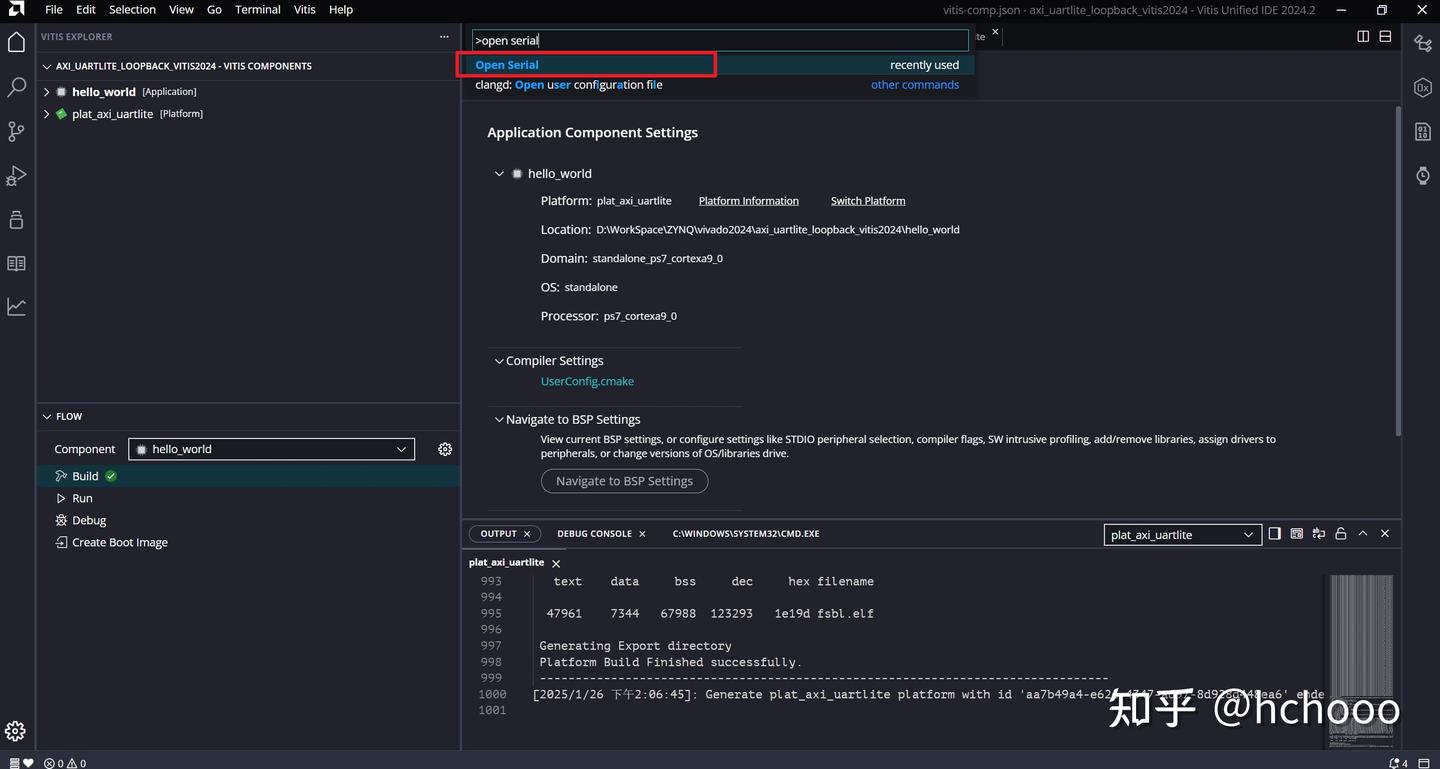The width and height of the screenshot is (1440, 769).
Task: Open Vitis Explorer more actions ellipsis
Action: 444,36
